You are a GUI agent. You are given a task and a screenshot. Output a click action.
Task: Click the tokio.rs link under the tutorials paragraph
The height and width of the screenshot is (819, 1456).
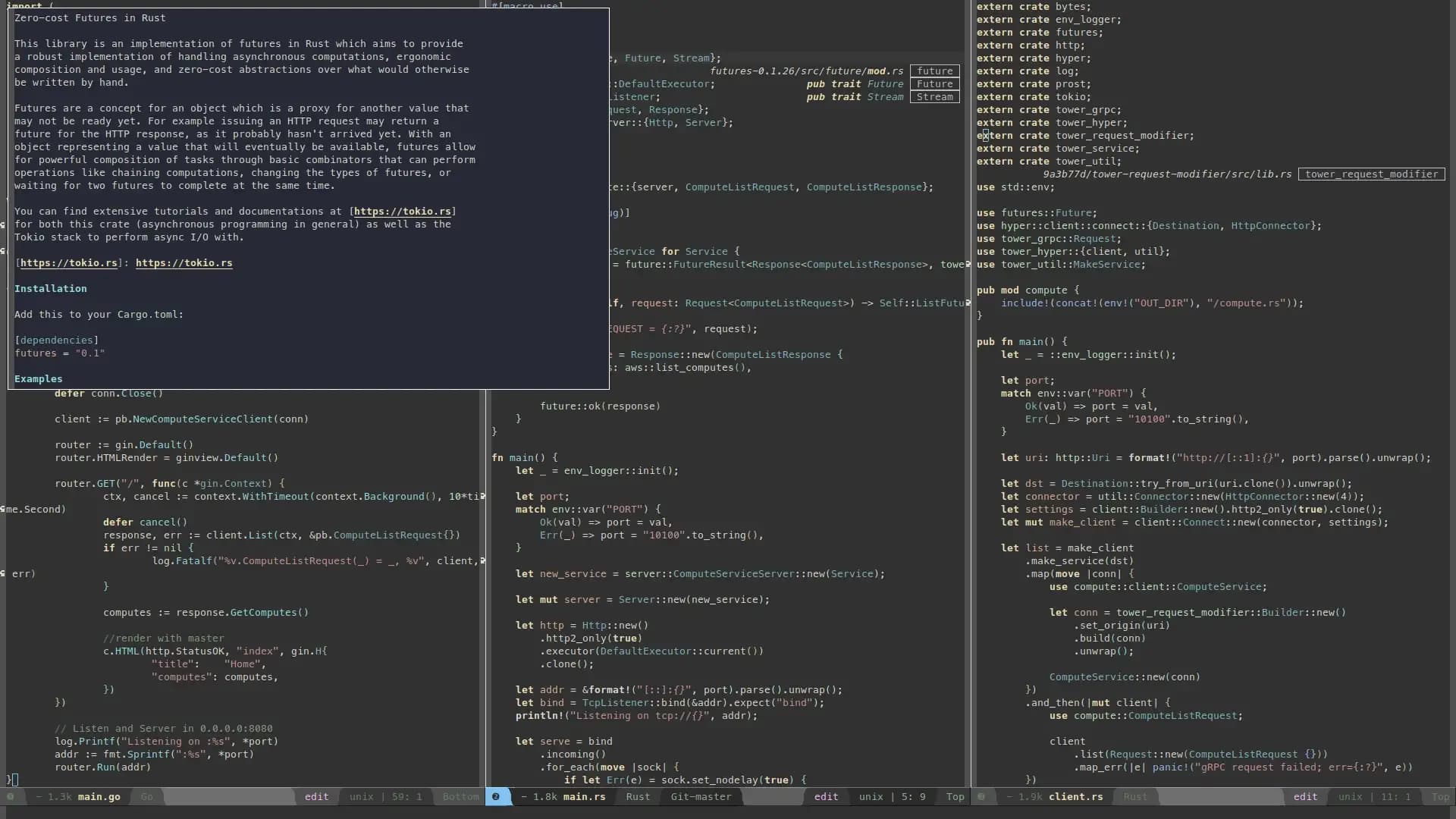(184, 263)
